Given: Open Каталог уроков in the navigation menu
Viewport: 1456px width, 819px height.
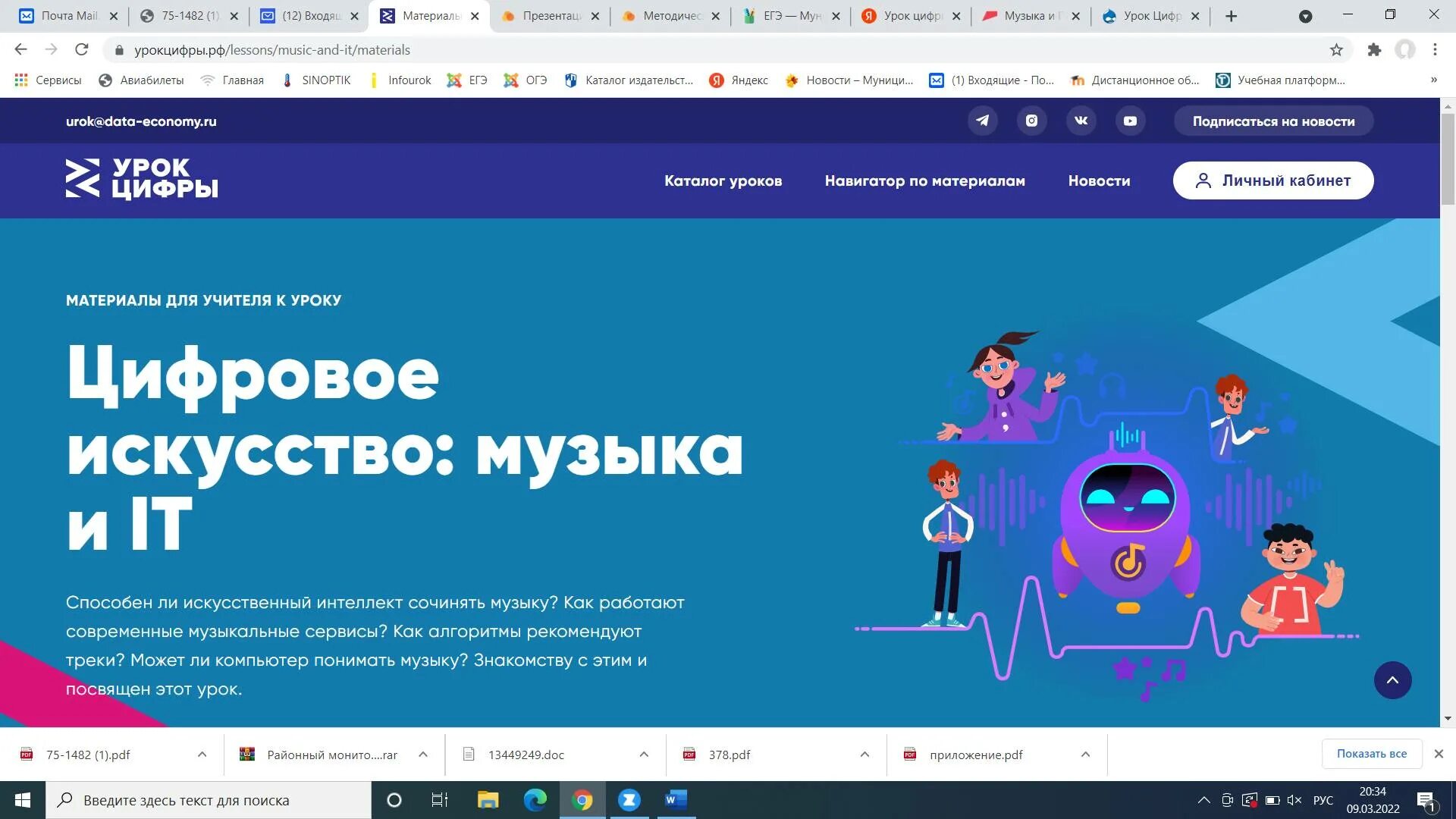Looking at the screenshot, I should click(x=723, y=180).
